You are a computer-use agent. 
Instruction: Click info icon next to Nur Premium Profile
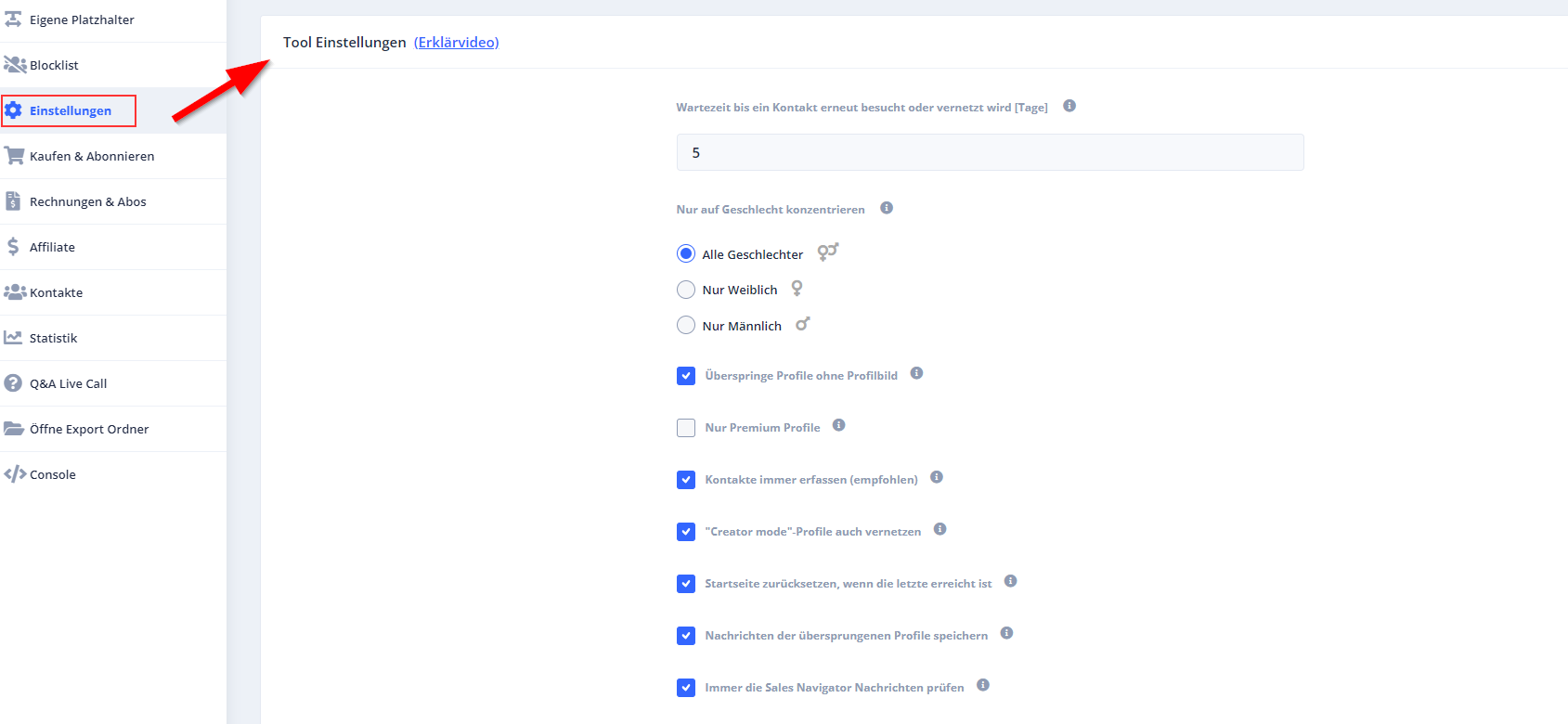click(x=838, y=425)
